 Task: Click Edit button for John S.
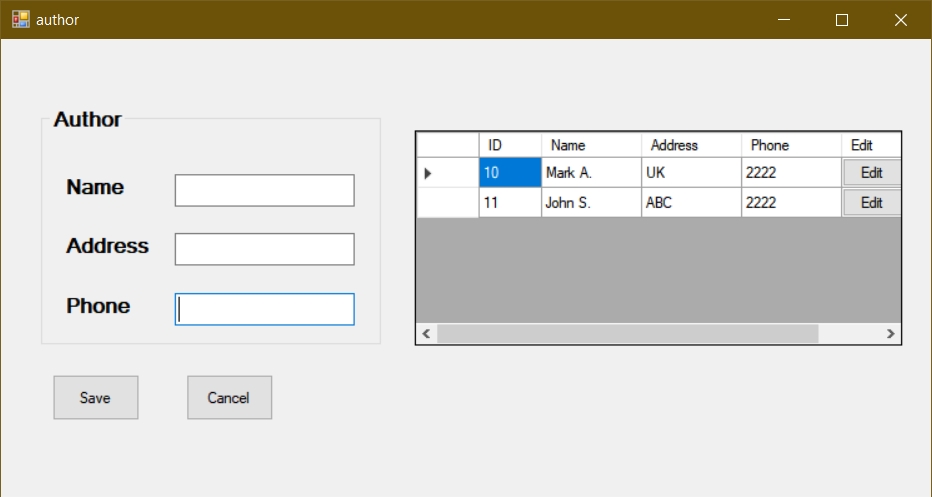(x=871, y=203)
